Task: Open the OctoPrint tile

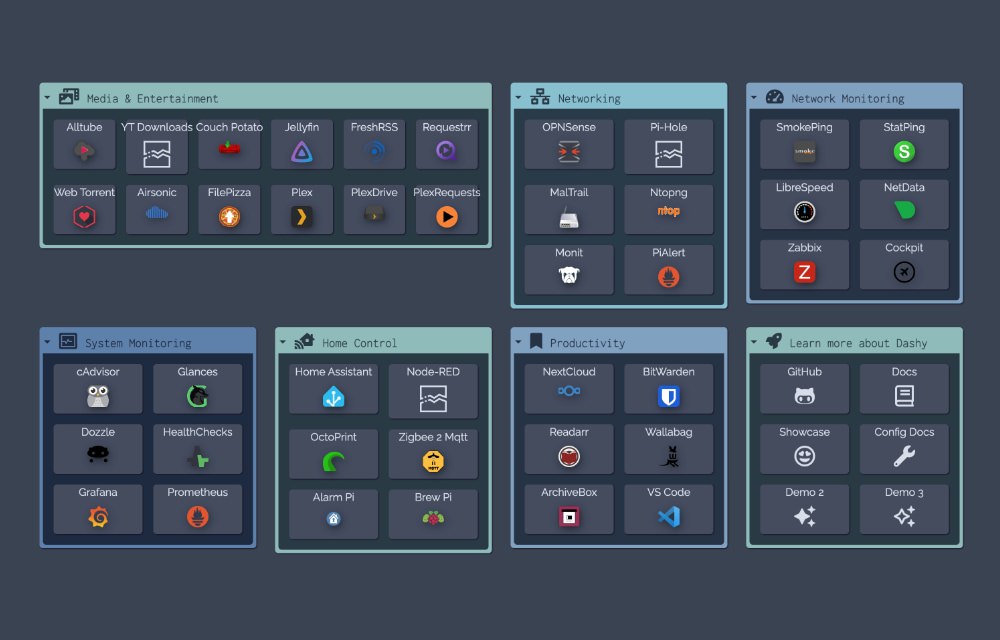Action: [333, 454]
